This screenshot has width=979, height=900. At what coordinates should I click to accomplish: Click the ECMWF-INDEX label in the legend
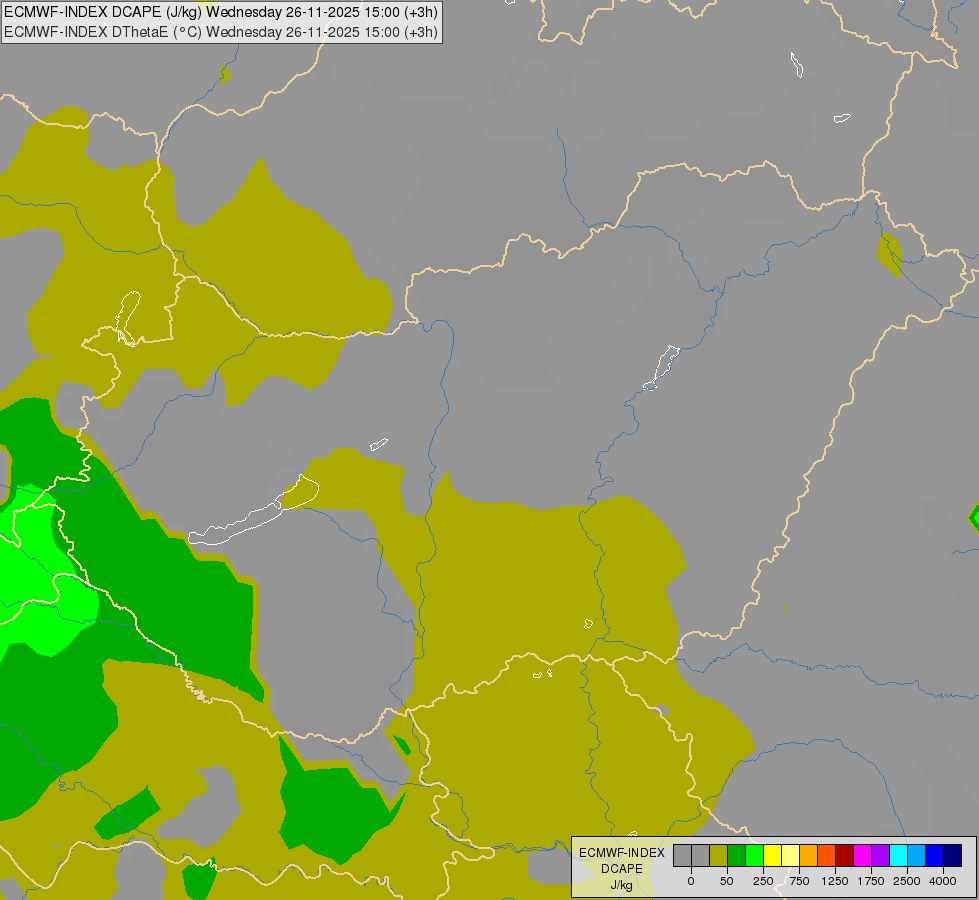click(622, 853)
